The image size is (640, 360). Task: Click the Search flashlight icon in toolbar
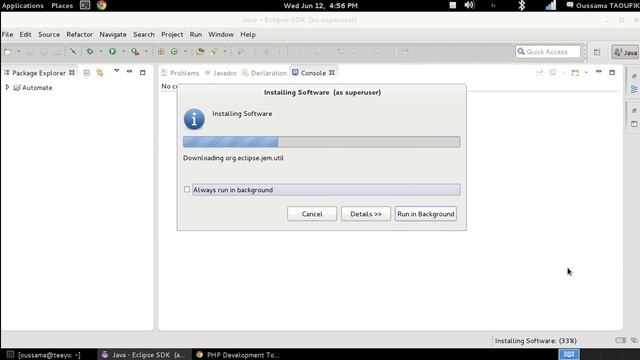click(214, 52)
